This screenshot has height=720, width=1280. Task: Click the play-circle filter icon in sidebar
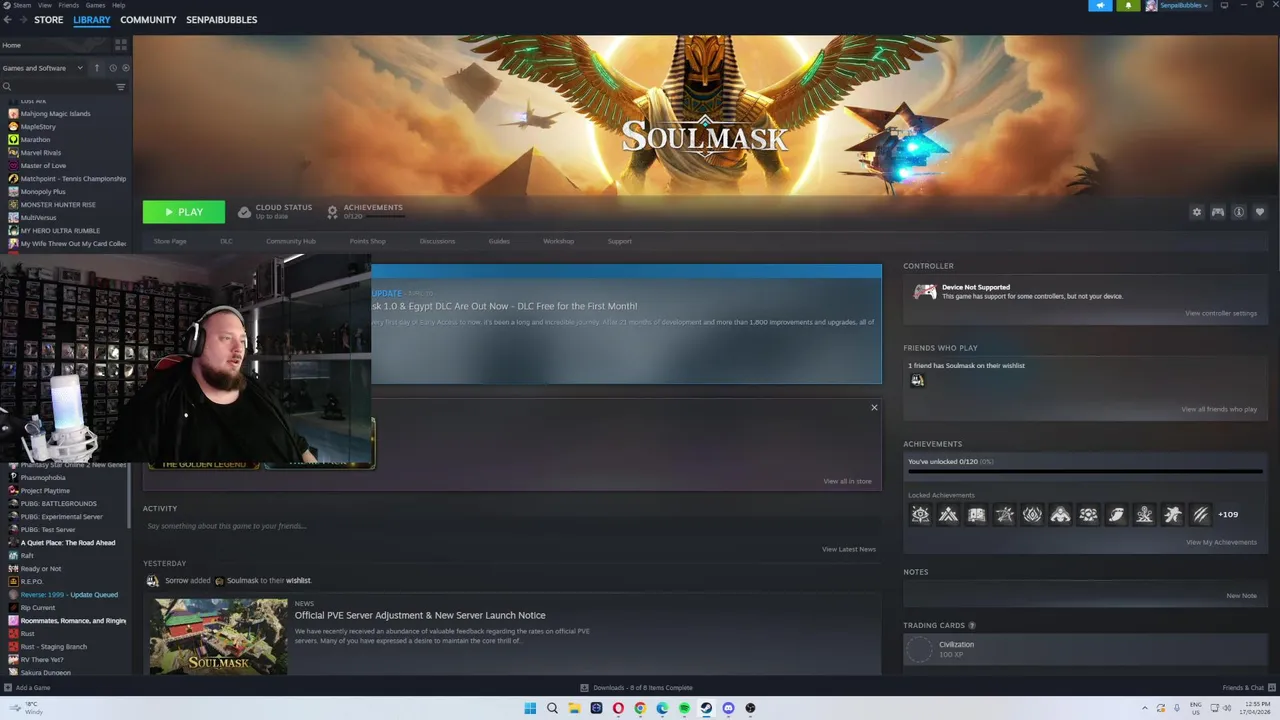tap(125, 68)
